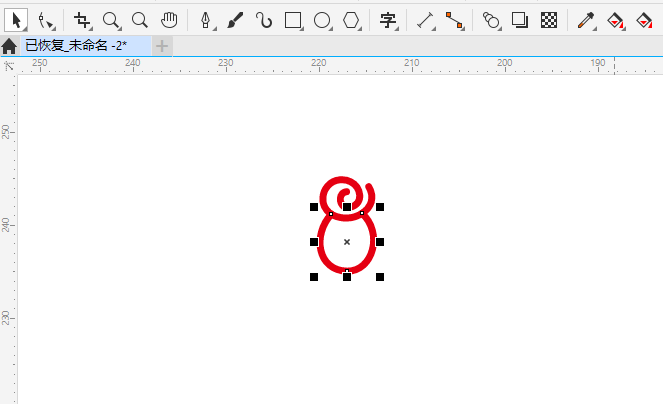Select the Blend effects tool
The width and height of the screenshot is (663, 404).
coord(491,20)
